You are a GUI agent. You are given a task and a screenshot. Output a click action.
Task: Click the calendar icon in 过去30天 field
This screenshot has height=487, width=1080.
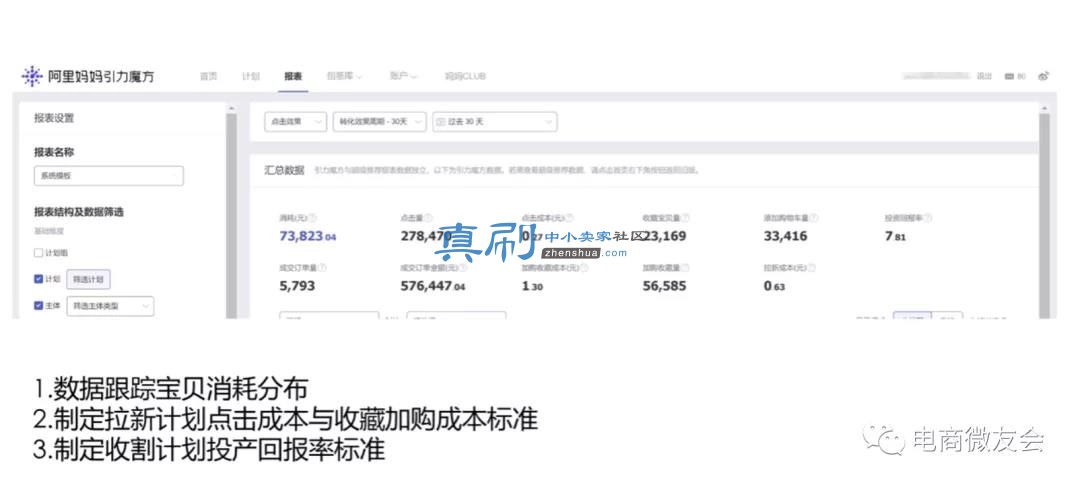[441, 122]
